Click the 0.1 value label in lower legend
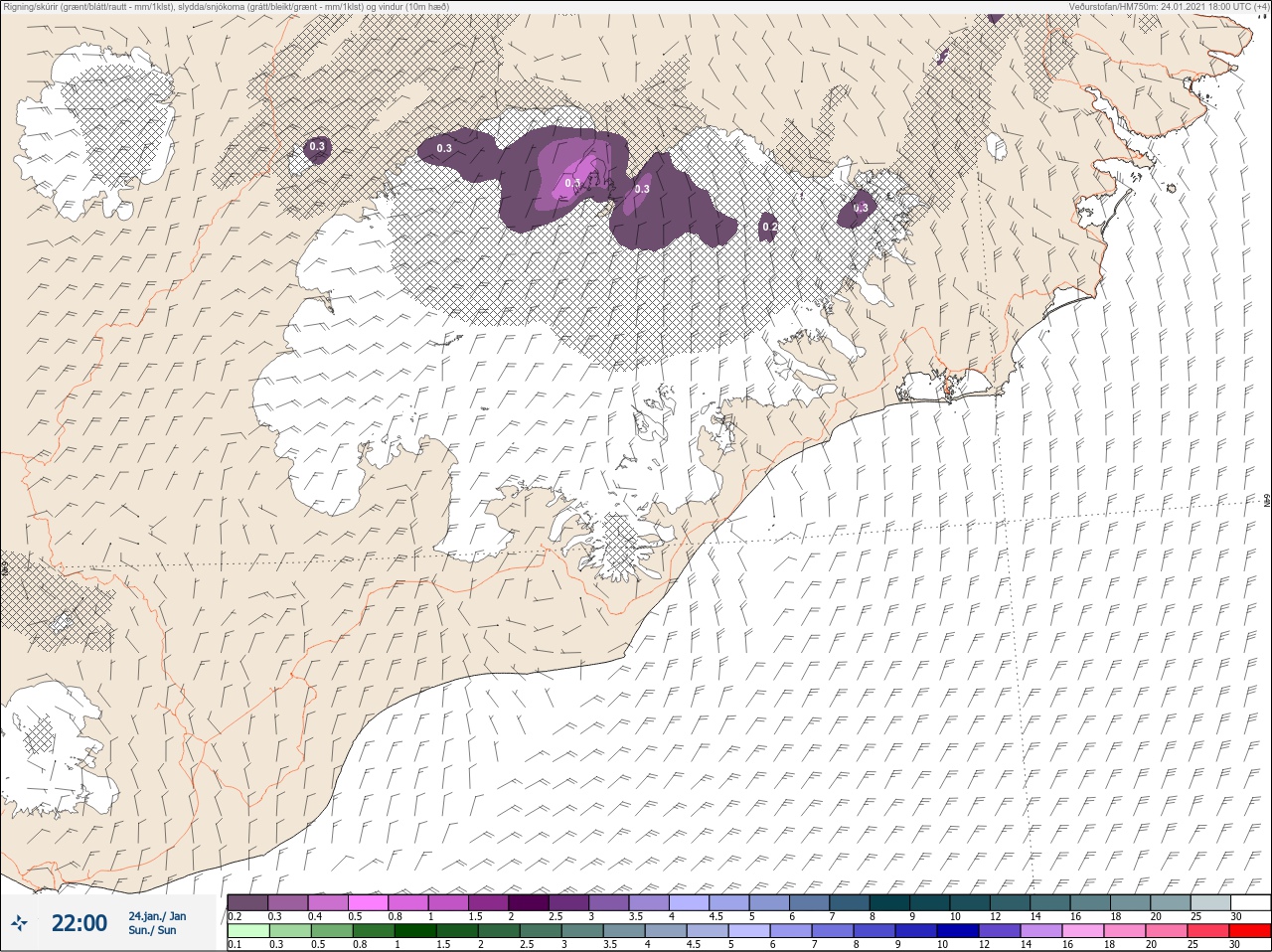This screenshot has width=1272, height=952. pos(235,944)
